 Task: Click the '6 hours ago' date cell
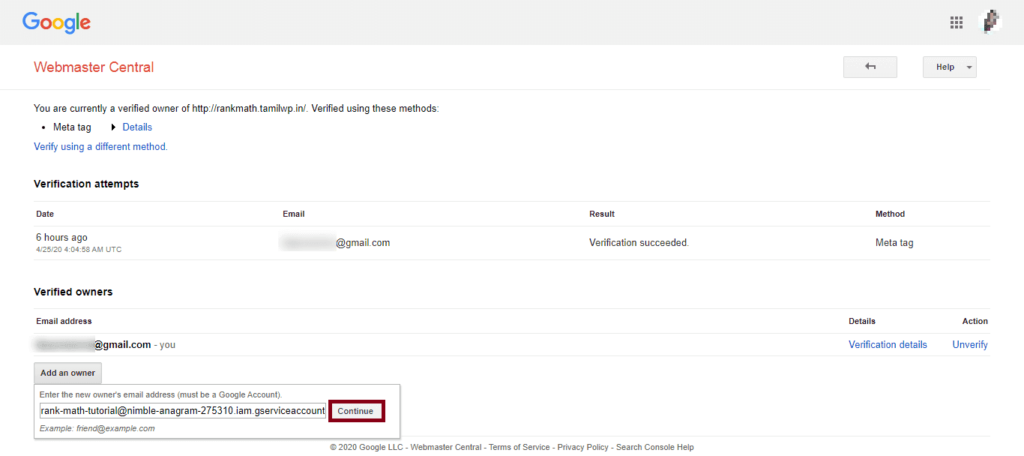tap(62, 237)
